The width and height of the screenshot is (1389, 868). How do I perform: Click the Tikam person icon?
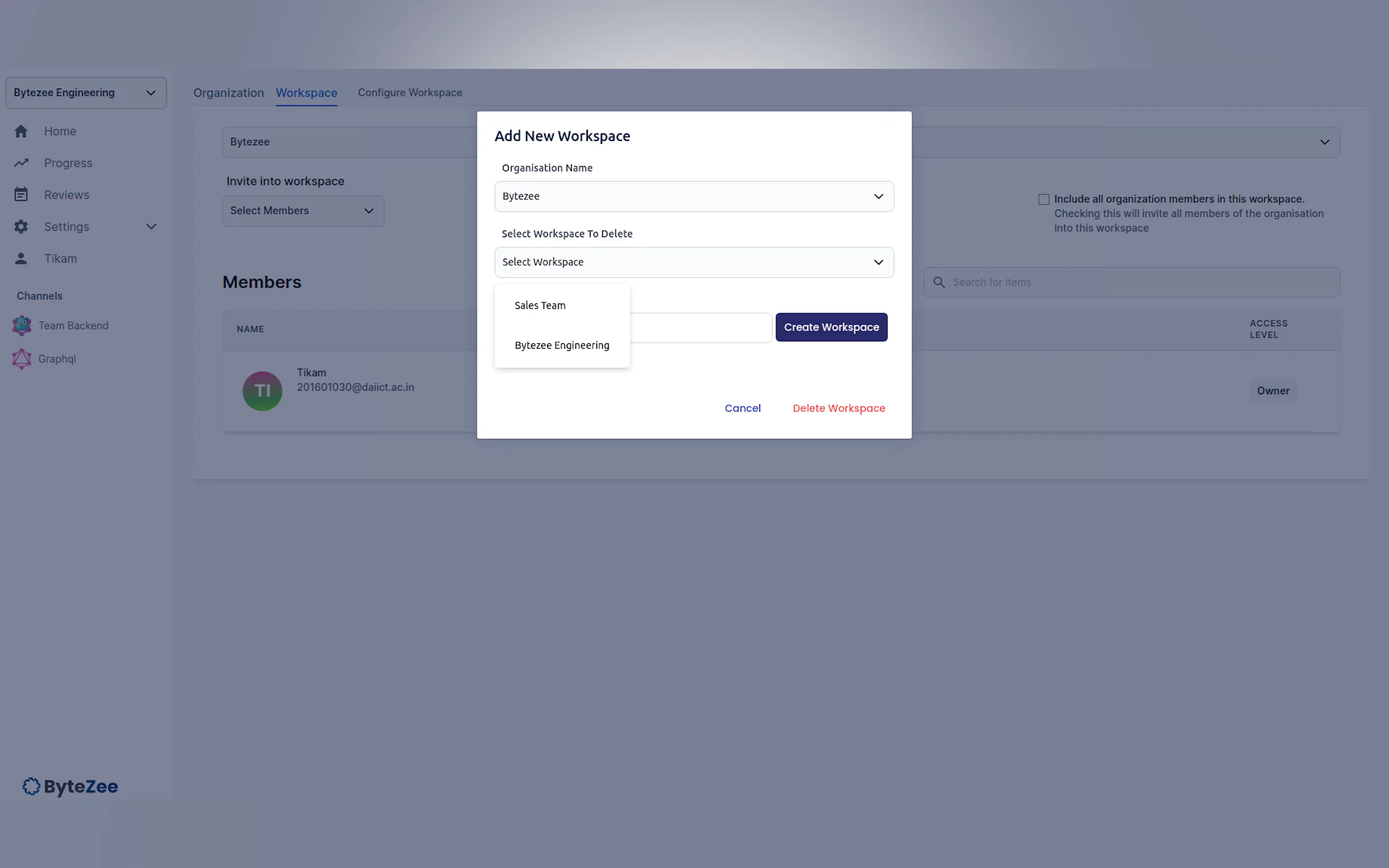click(x=21, y=259)
